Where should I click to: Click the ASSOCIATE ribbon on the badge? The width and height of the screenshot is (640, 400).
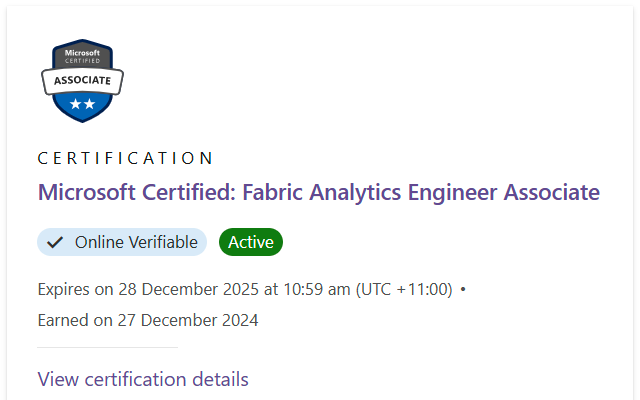point(82,81)
